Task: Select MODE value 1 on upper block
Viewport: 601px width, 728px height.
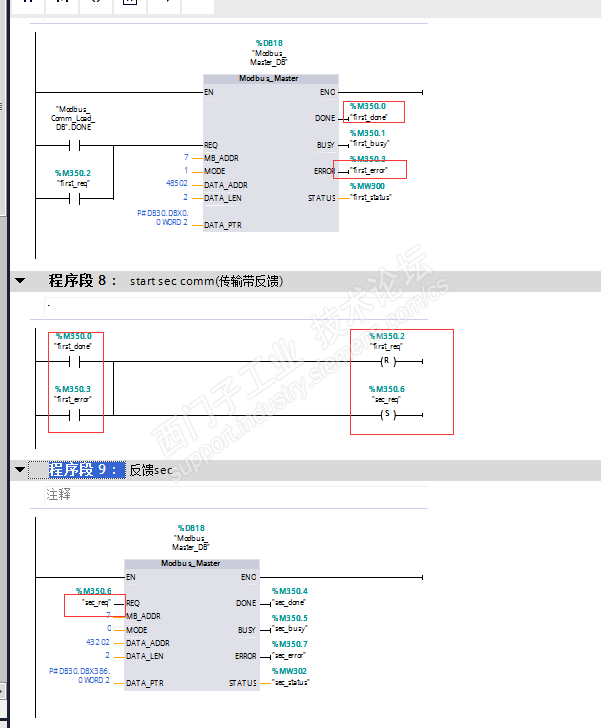Action: tap(186, 170)
